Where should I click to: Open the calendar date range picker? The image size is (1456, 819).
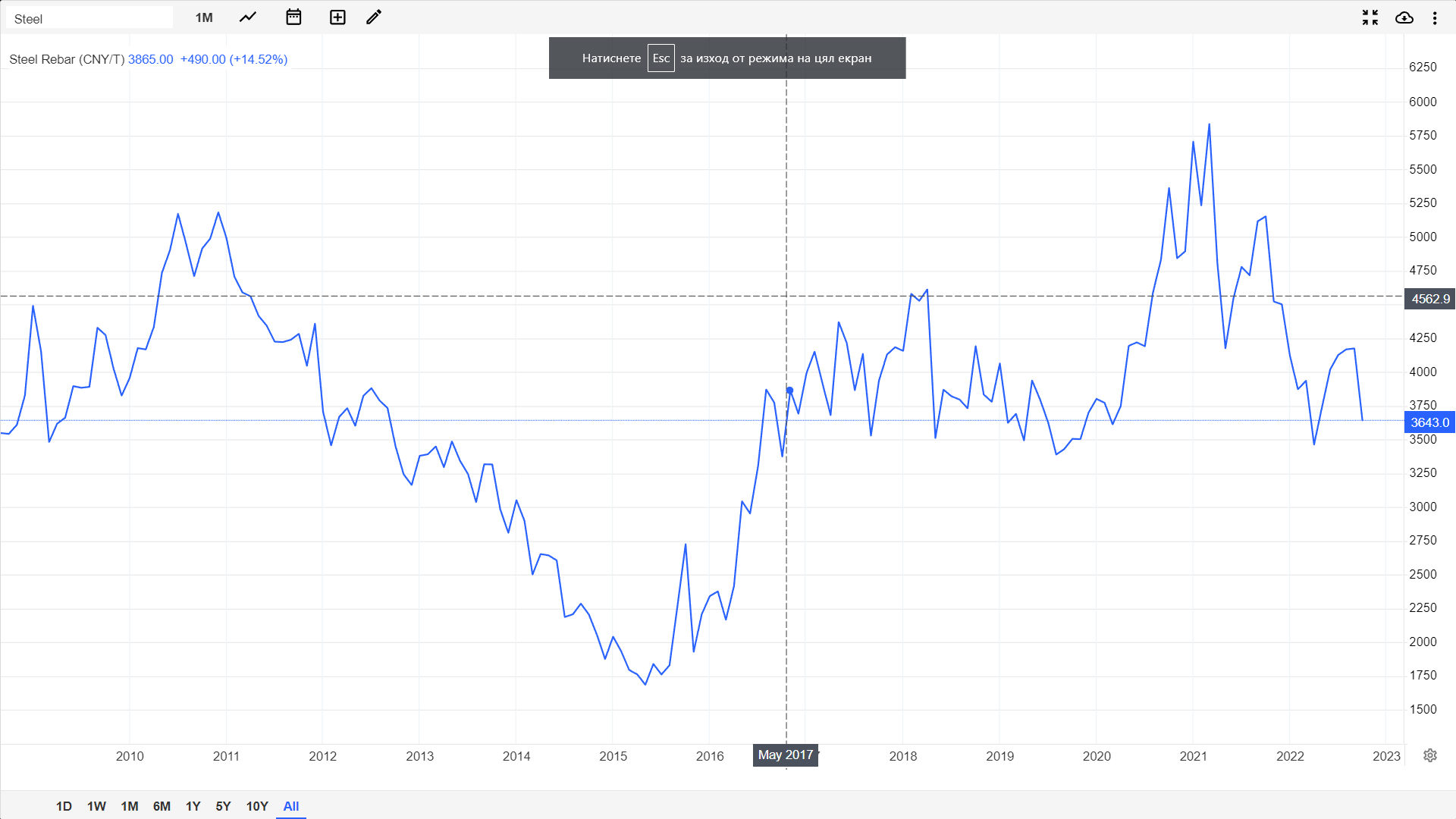[x=293, y=17]
